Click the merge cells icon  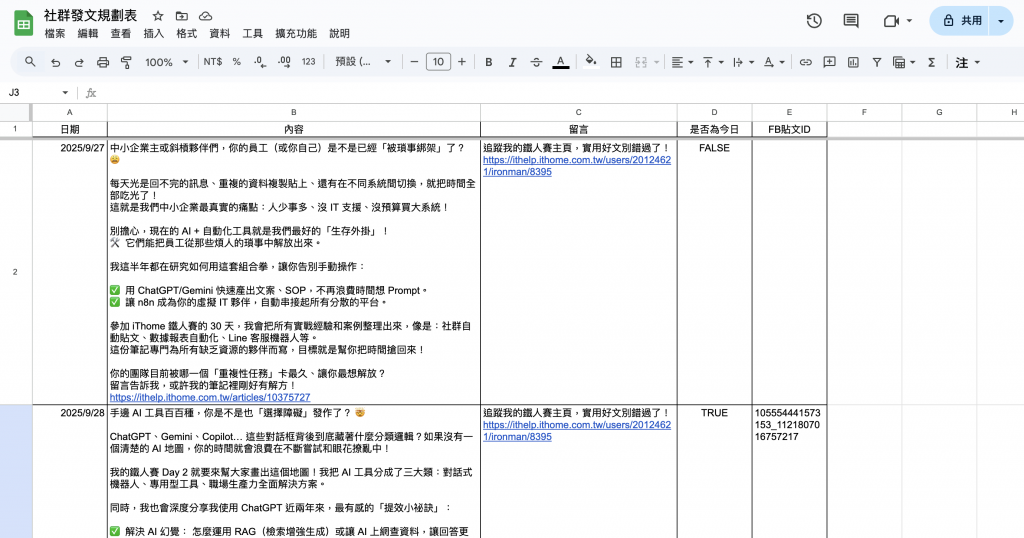tap(641, 62)
